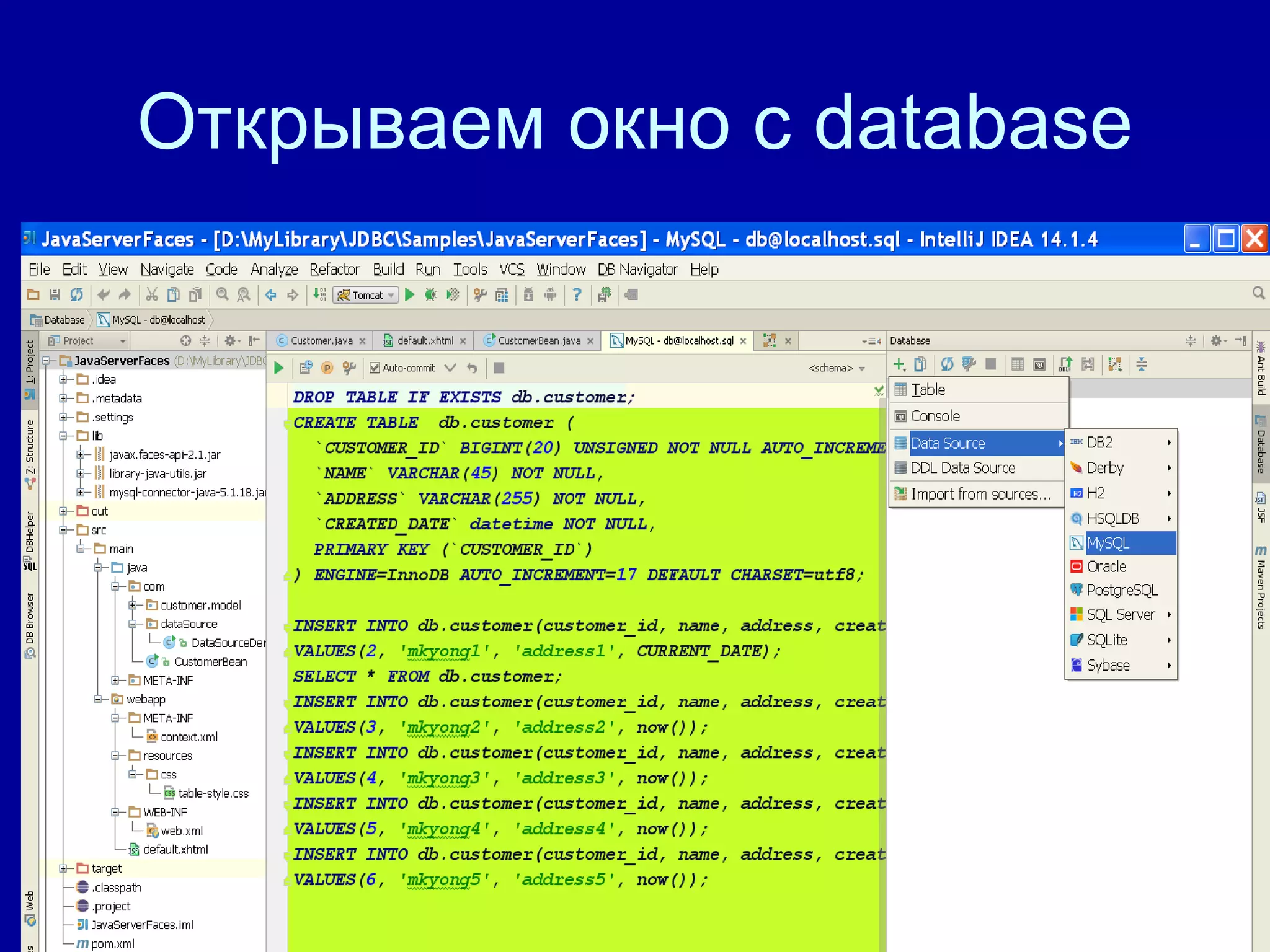Click the Synchronize refresh icon in Database panel
1270x952 pixels.
click(947, 364)
